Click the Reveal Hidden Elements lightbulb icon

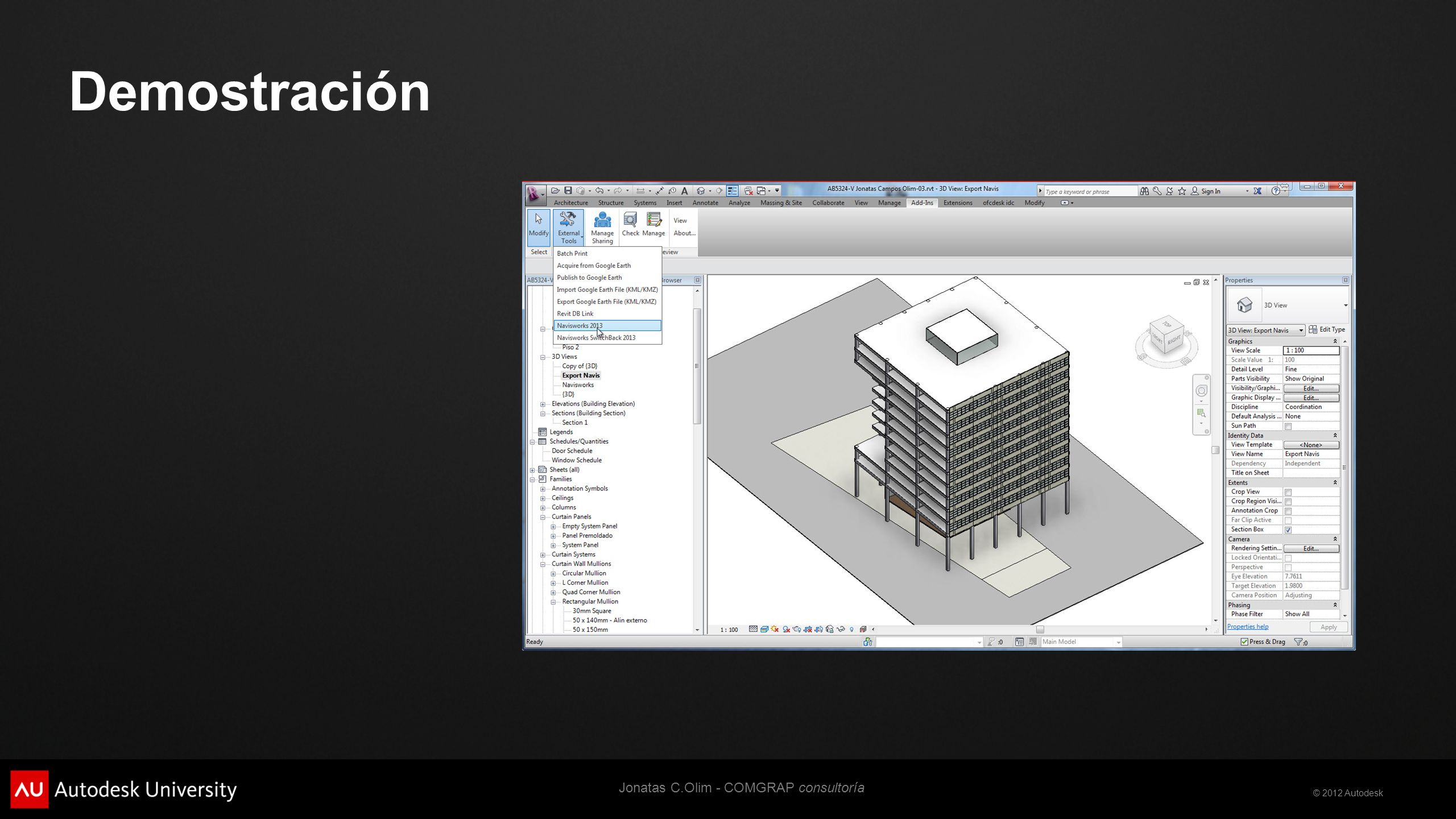coord(851,629)
